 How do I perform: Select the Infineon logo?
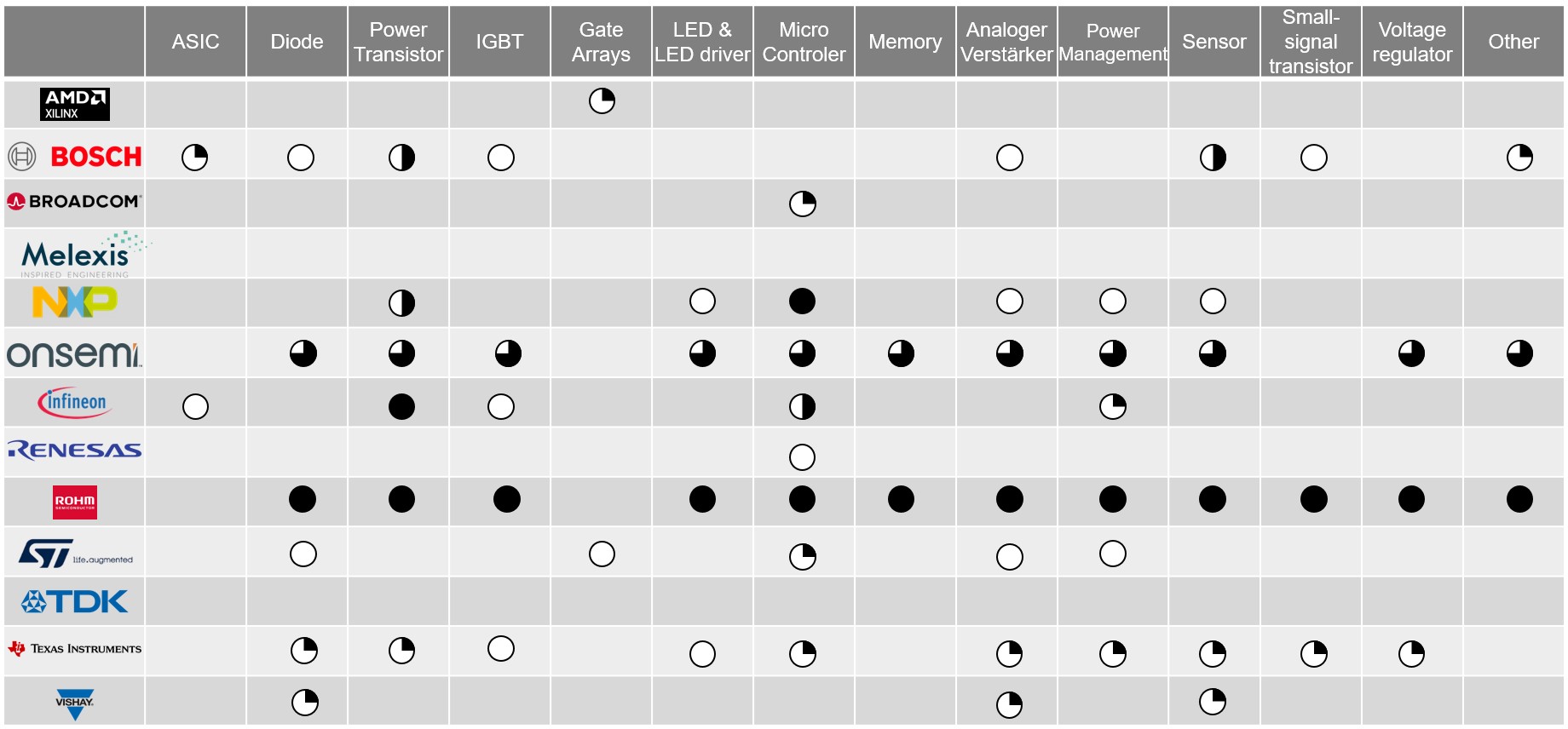click(75, 403)
